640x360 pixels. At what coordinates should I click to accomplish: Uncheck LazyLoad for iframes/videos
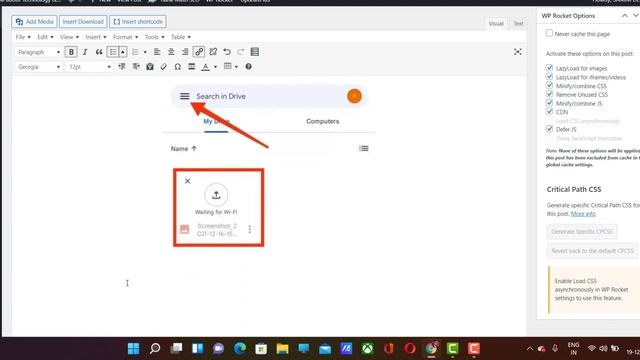tap(549, 77)
